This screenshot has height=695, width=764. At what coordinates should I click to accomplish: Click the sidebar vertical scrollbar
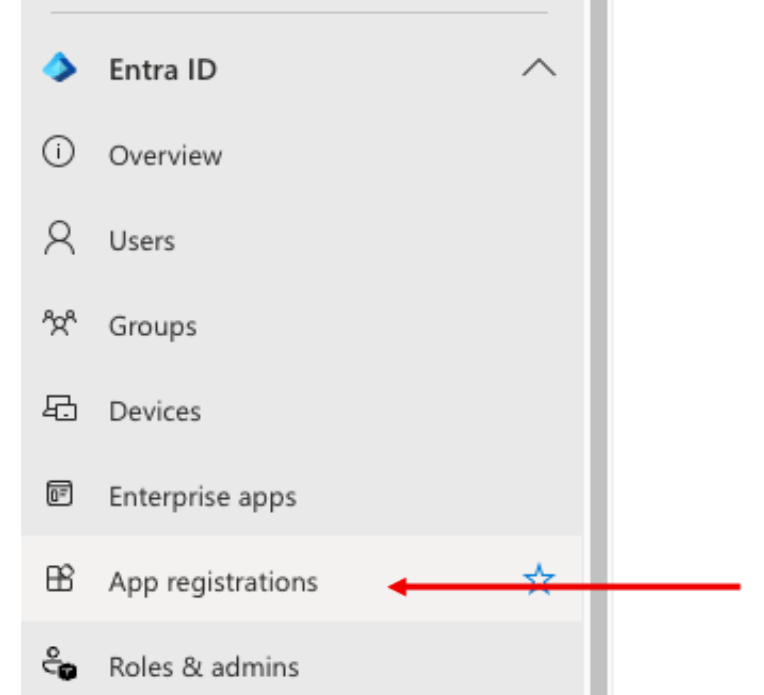[599, 348]
